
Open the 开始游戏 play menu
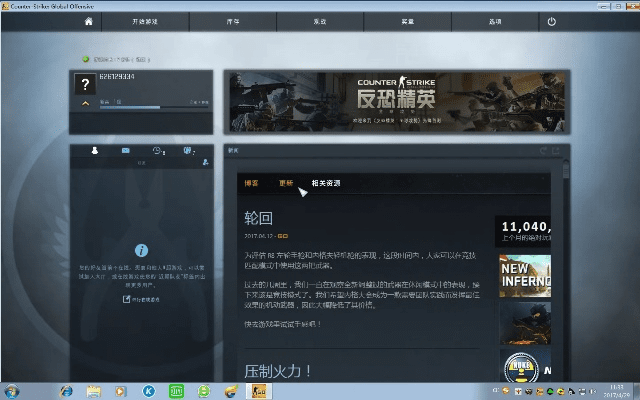click(x=145, y=22)
